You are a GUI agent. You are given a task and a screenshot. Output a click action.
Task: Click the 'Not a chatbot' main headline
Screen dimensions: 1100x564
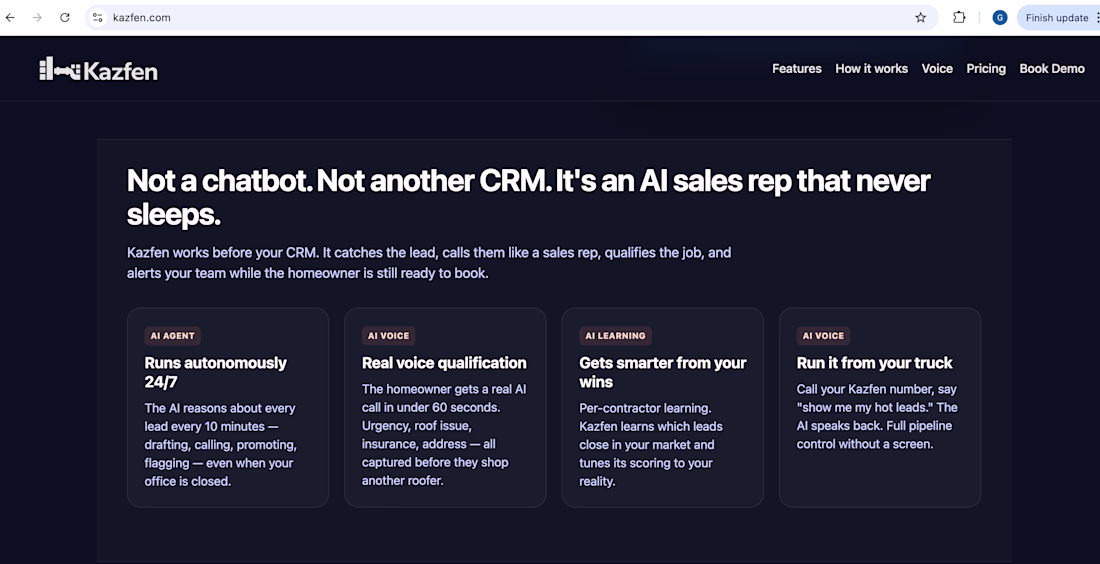click(x=528, y=197)
